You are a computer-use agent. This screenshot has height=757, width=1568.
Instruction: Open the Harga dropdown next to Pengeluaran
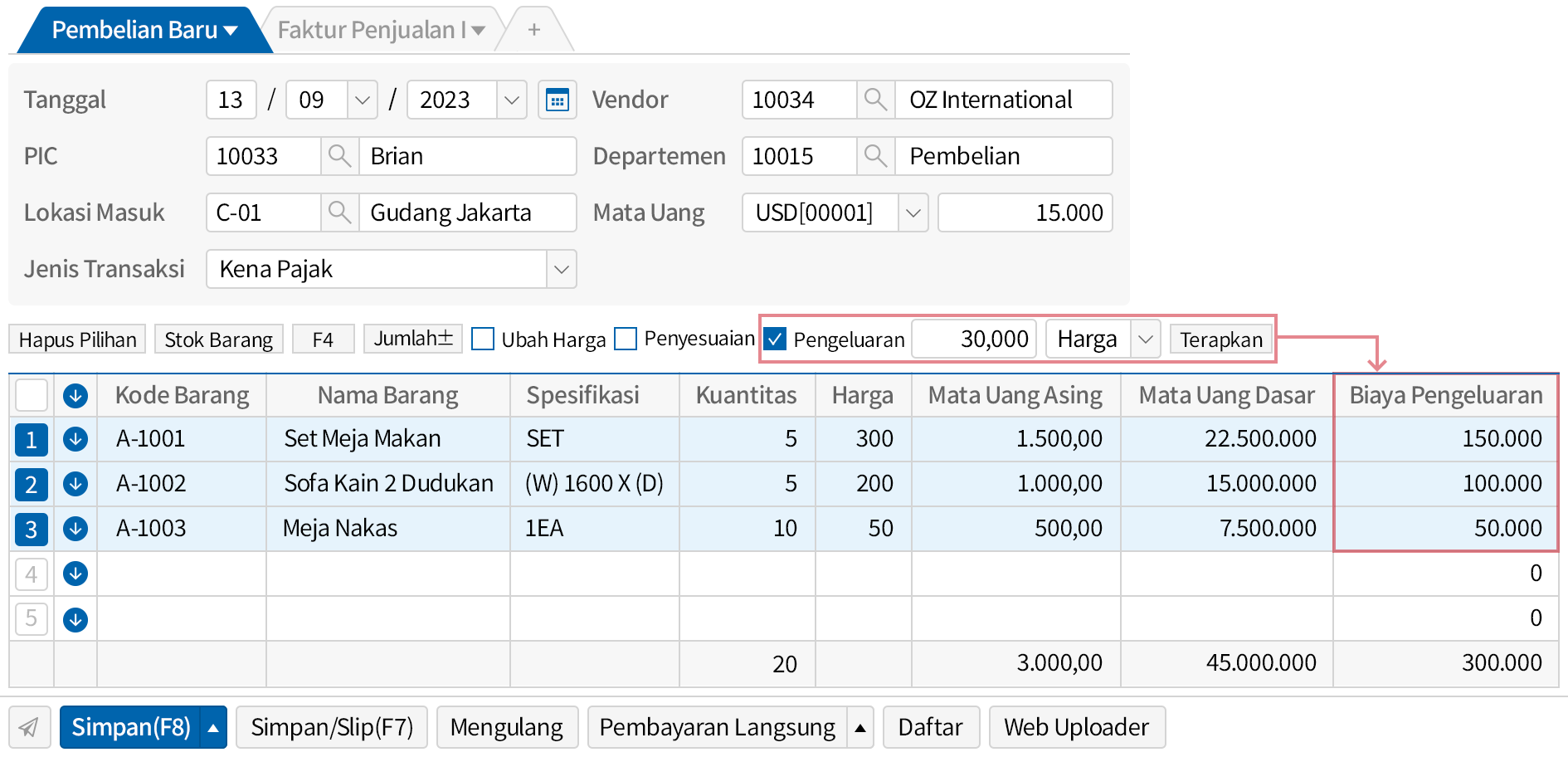tap(1145, 339)
